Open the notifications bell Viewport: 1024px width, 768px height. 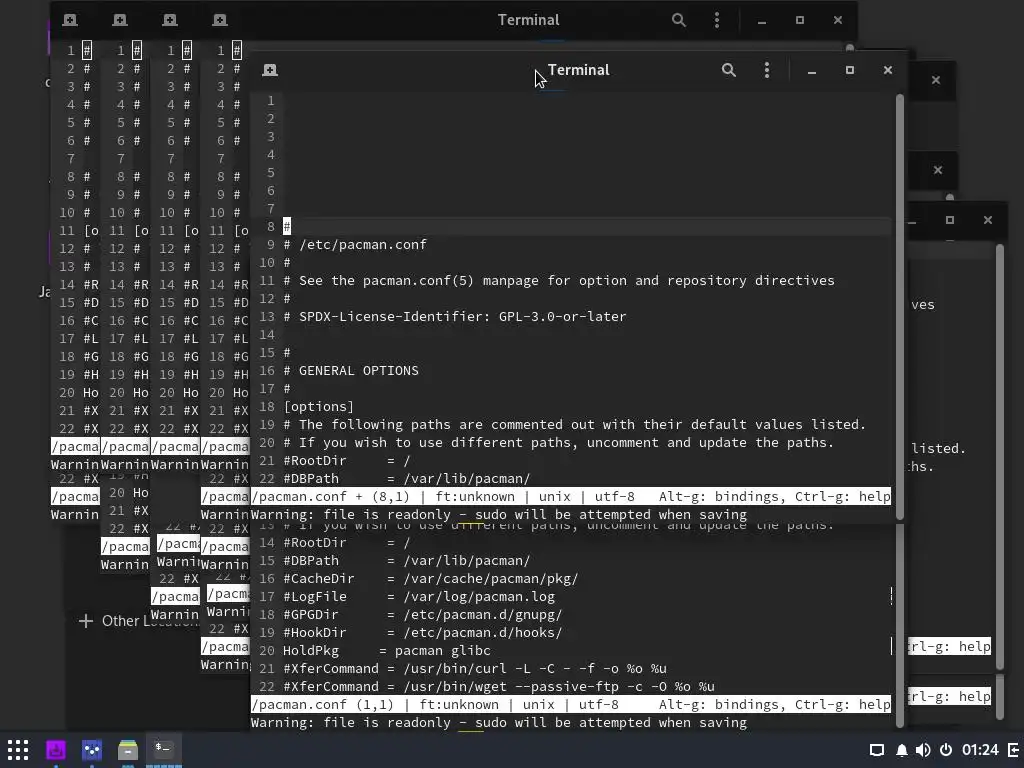[902, 750]
